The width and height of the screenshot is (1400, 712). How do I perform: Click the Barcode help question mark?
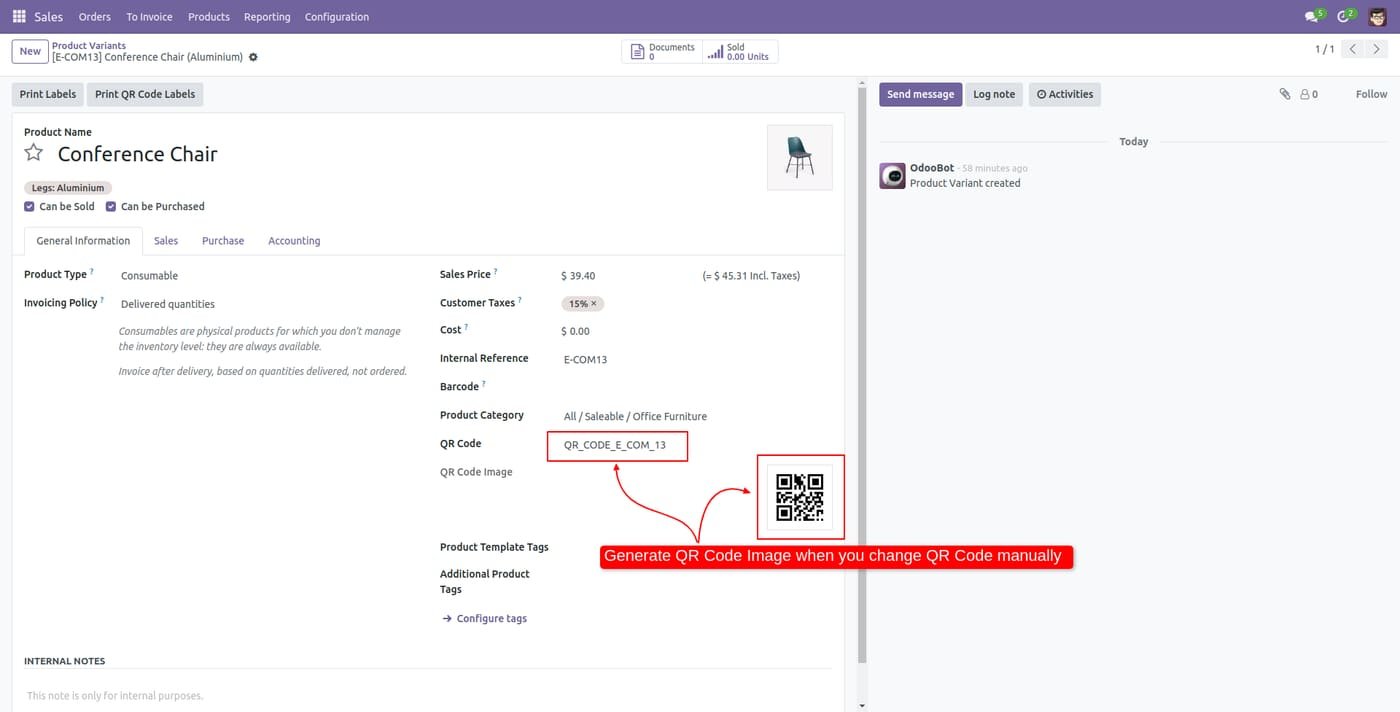(x=484, y=383)
